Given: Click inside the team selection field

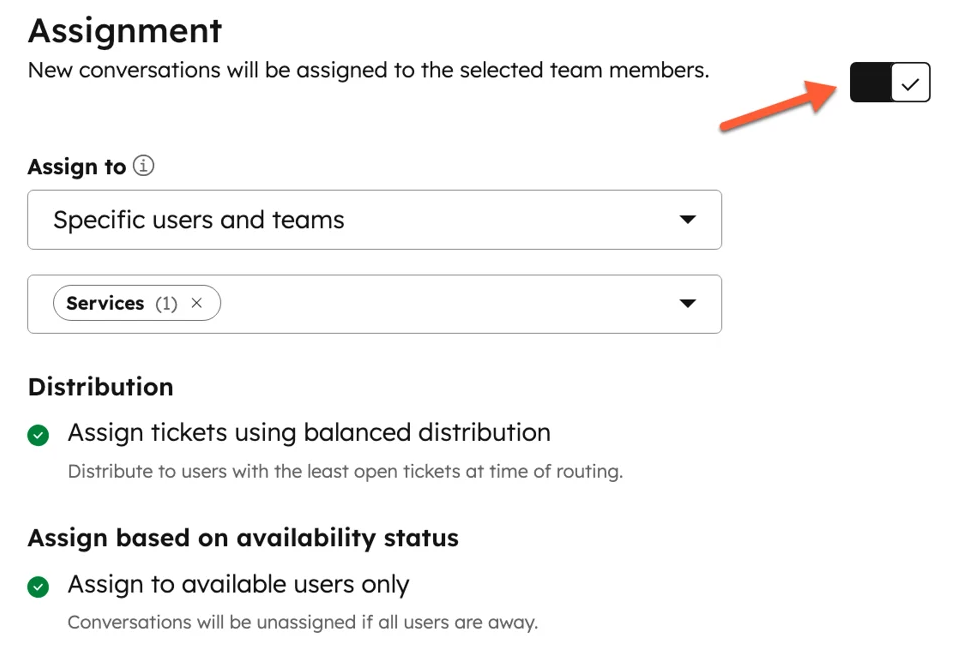Looking at the screenshot, I should coord(450,303).
